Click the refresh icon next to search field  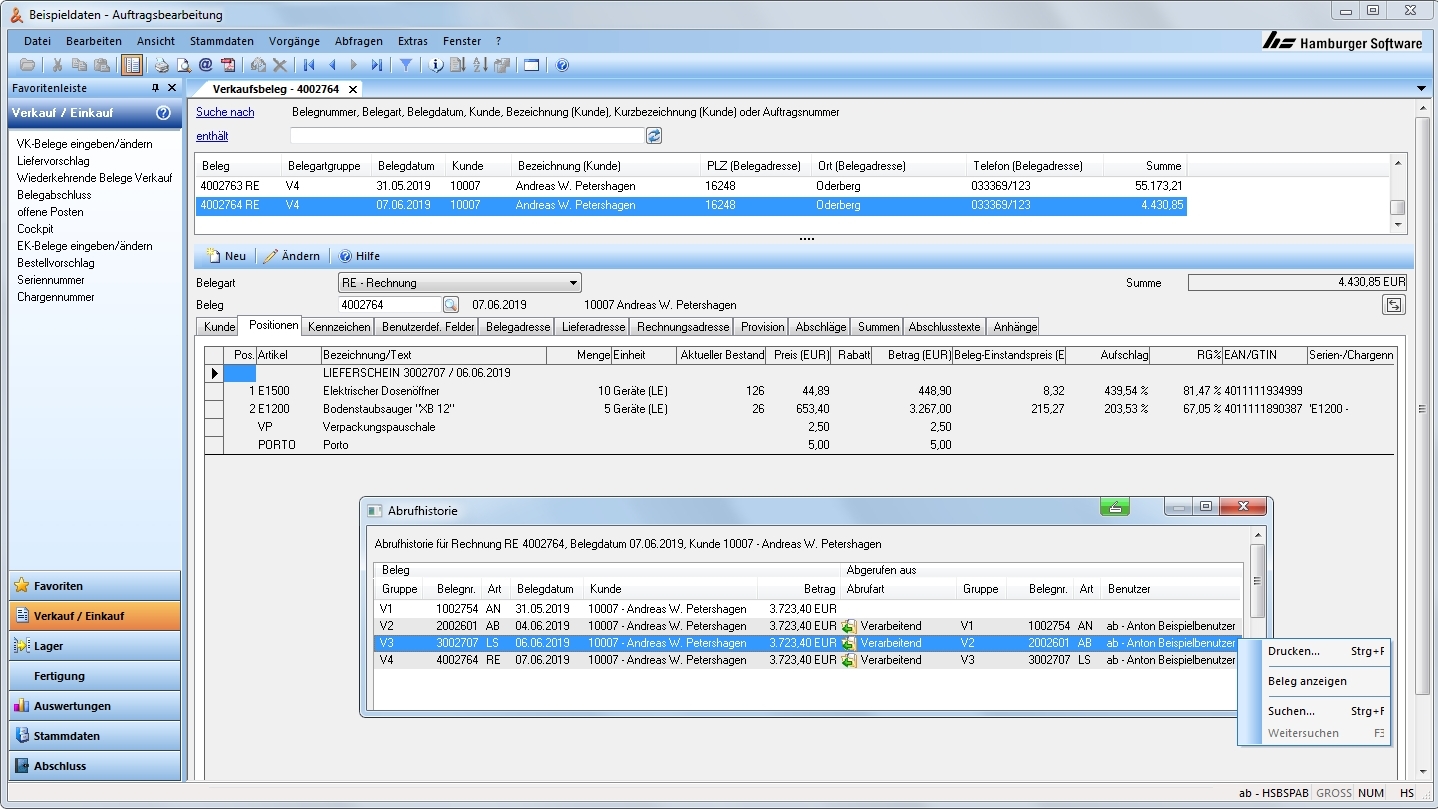pos(654,136)
